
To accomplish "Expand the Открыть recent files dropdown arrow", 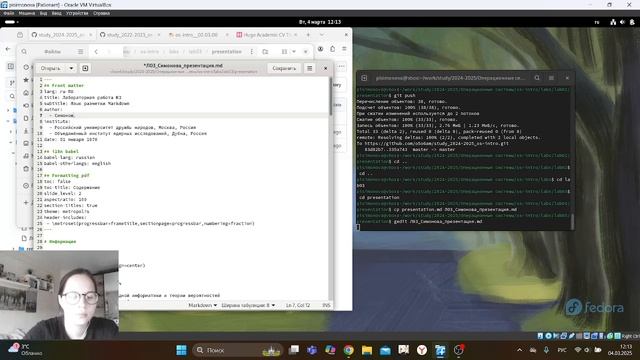I will [71, 68].
